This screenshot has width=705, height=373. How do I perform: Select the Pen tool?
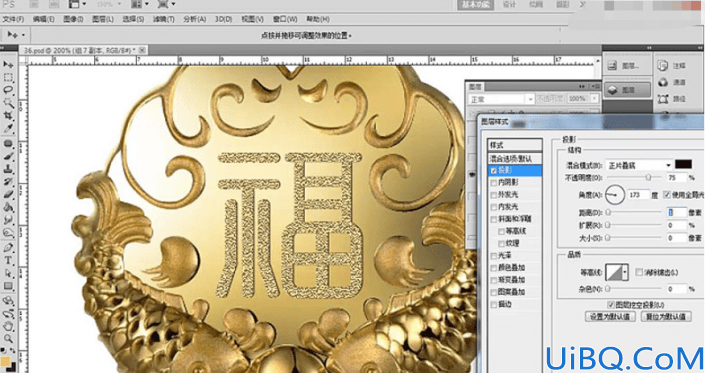click(8, 248)
